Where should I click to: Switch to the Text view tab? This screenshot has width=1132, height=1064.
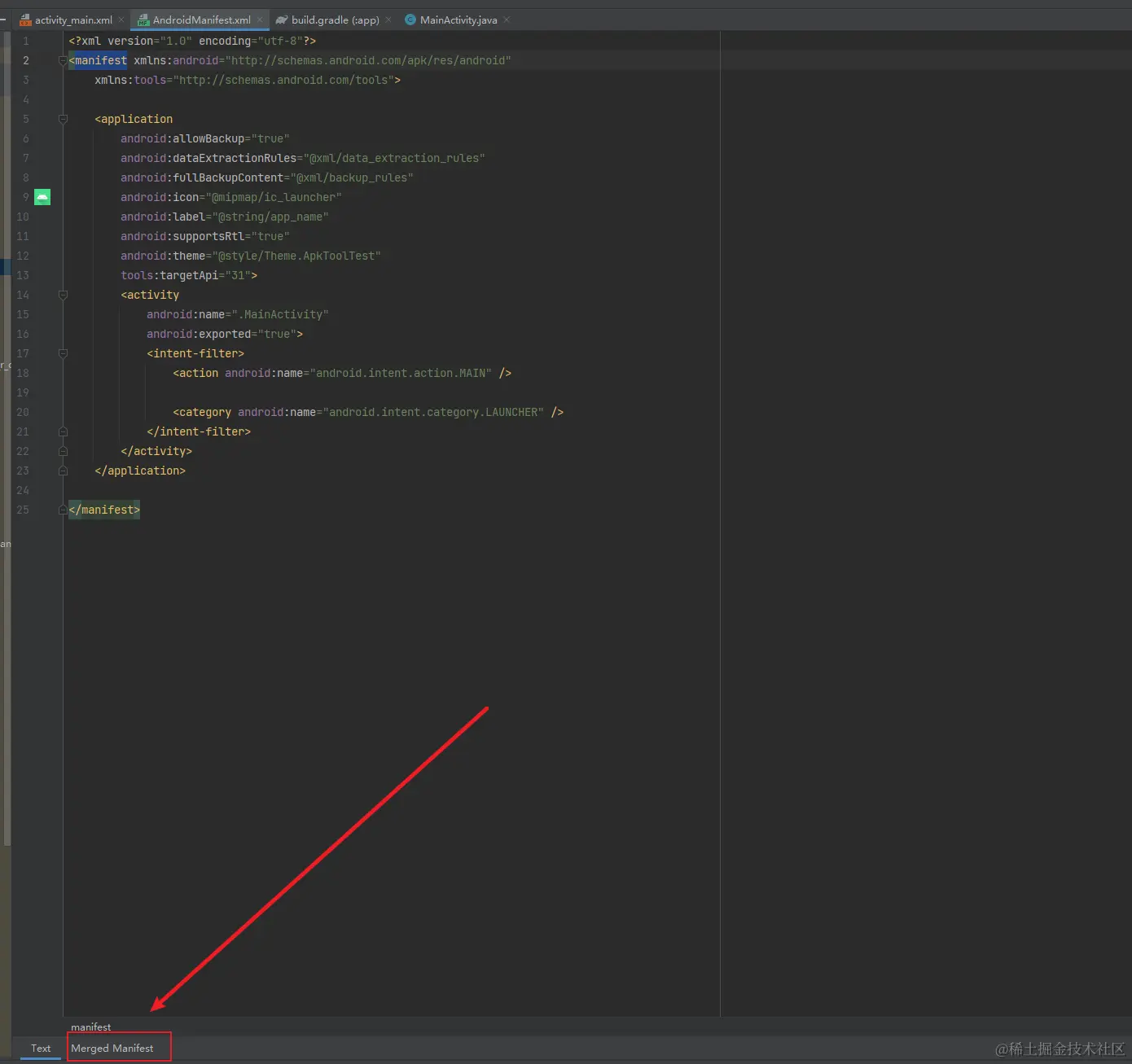point(41,1049)
